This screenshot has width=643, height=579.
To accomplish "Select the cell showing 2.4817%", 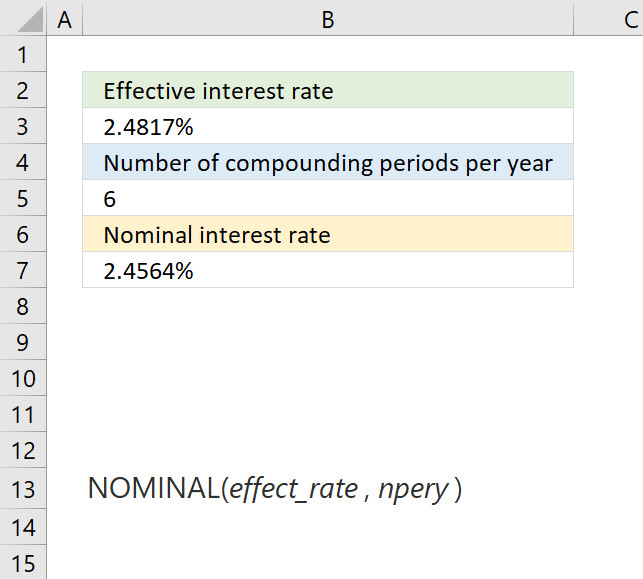I will 328,126.
